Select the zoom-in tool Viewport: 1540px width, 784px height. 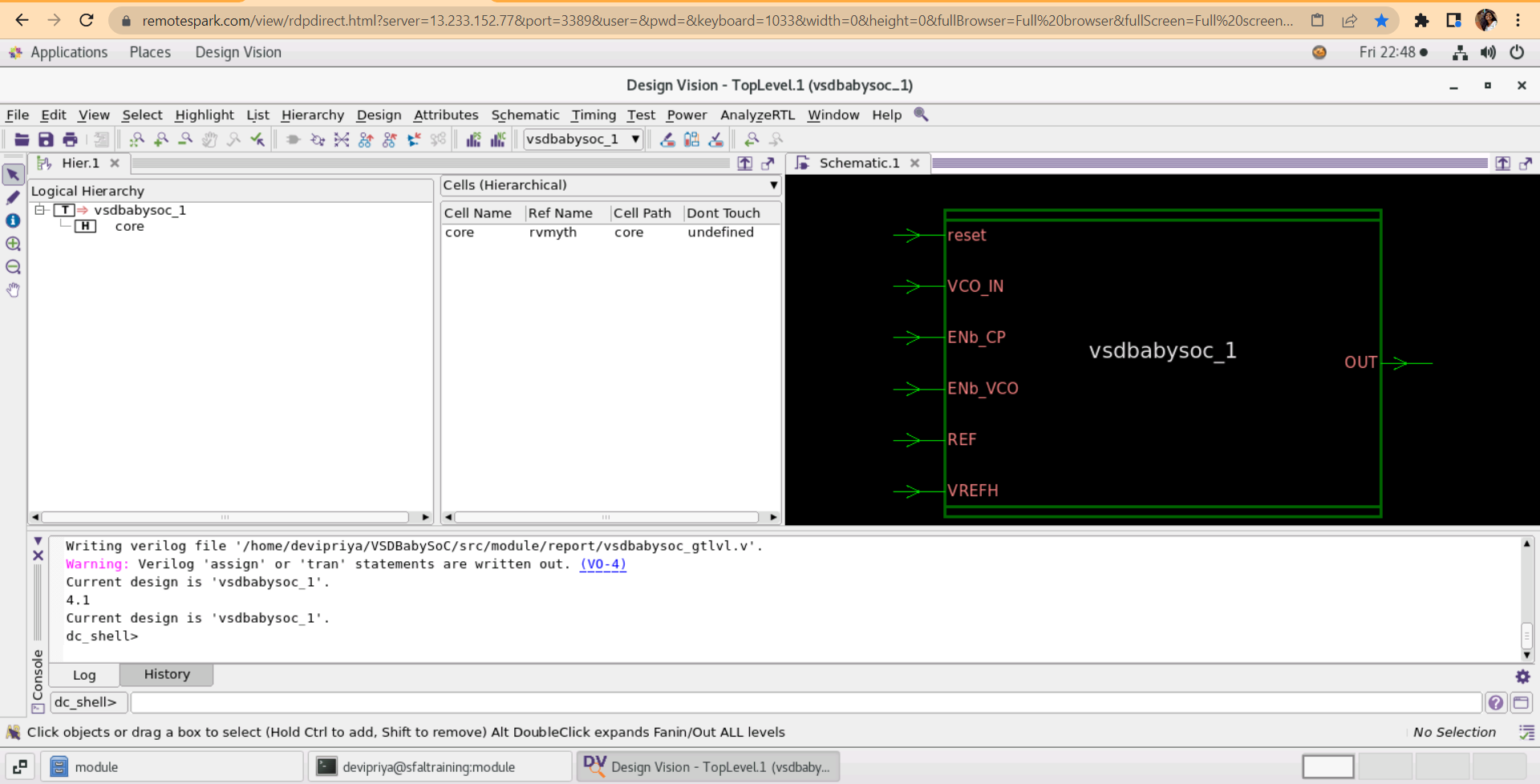[x=13, y=244]
